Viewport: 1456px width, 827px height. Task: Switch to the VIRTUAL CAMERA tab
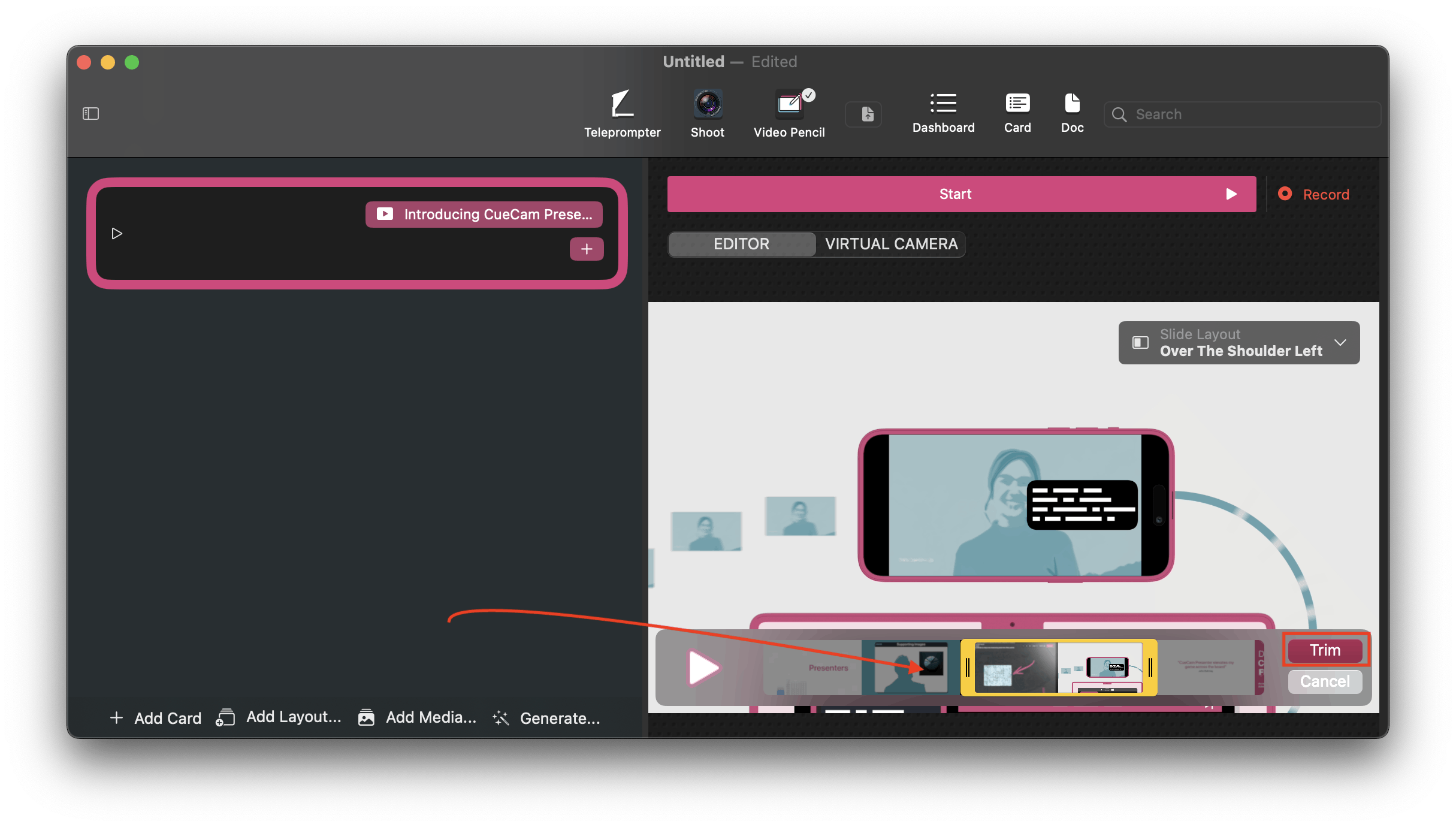click(x=891, y=244)
